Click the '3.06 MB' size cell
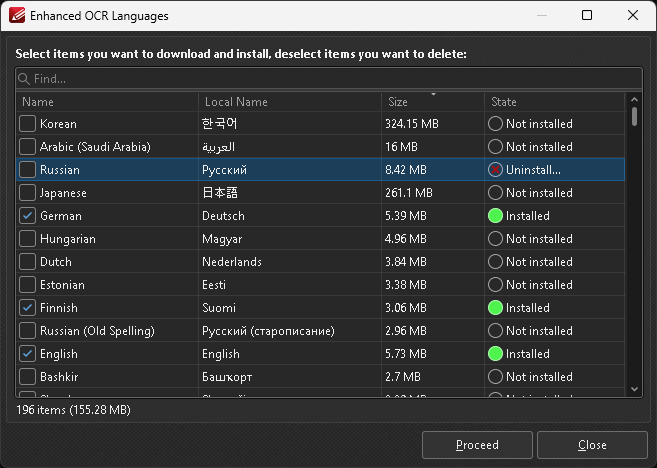 (433, 308)
